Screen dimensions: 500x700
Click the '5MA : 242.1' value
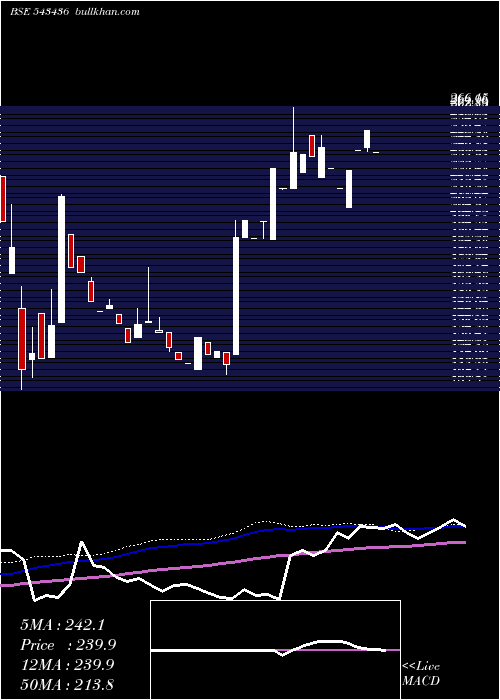click(x=62, y=625)
